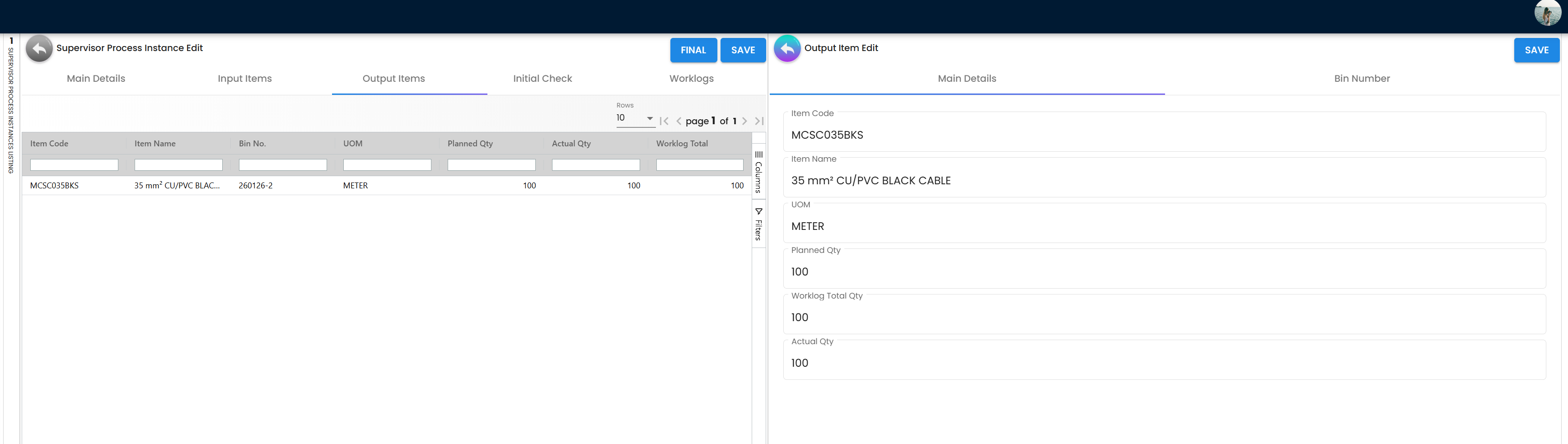This screenshot has height=444, width=1568.
Task: Click the Actual Qty input field
Action: tap(1163, 363)
